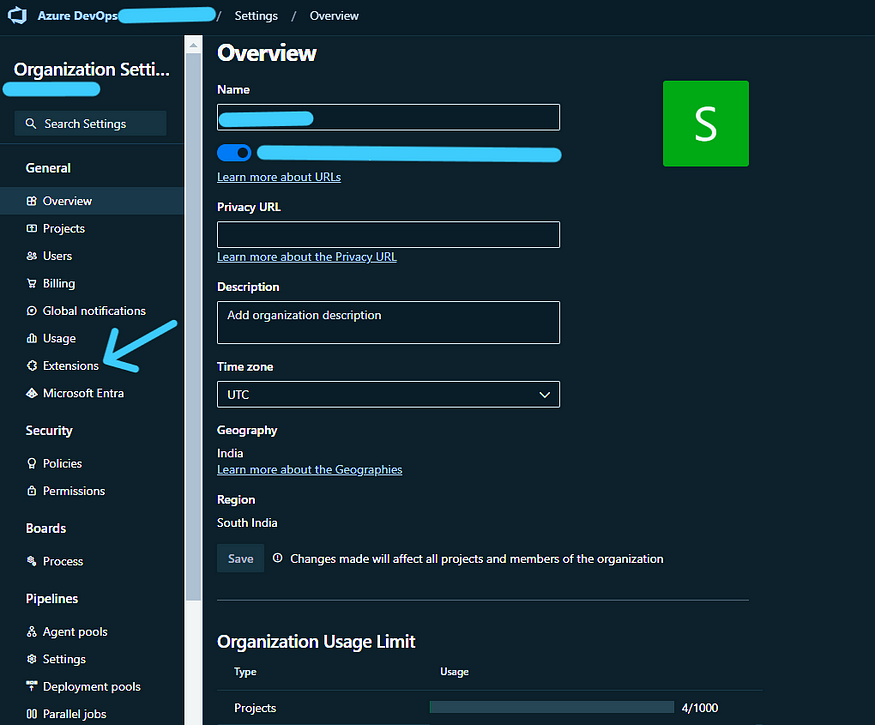
Task: Click the 4/1000 projects usage value
Action: 700,708
